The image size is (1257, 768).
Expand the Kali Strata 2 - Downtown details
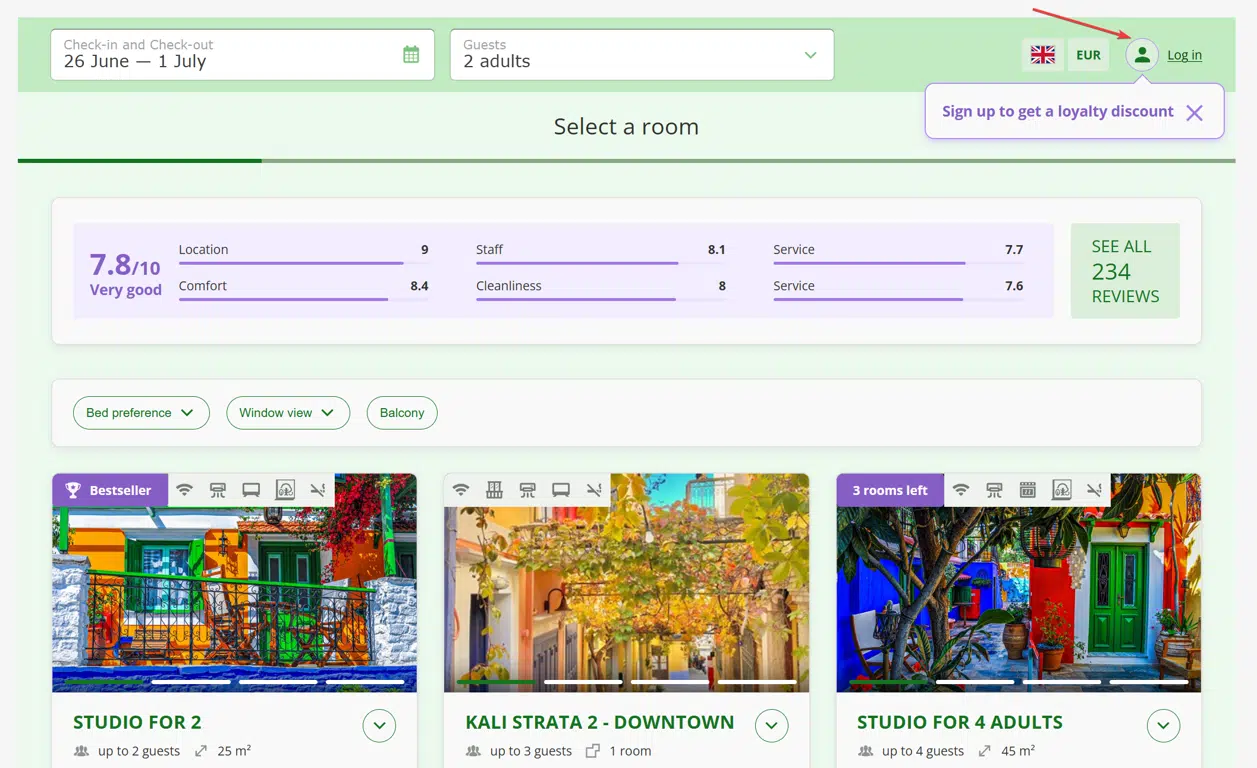[771, 726]
